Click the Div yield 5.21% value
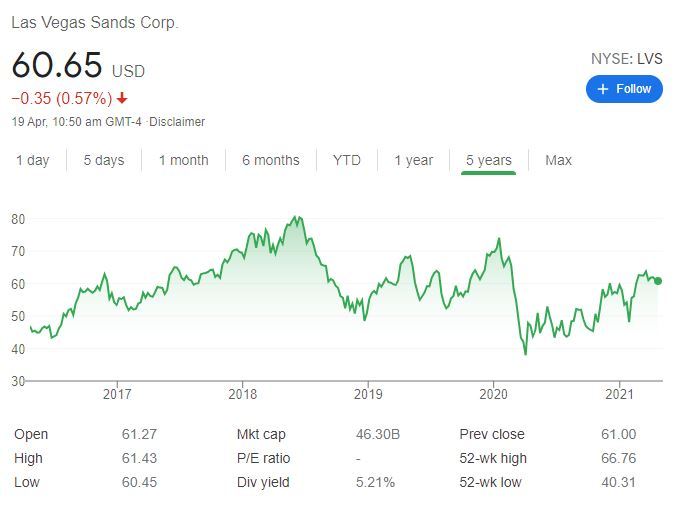The height and width of the screenshot is (524, 687). coord(376,482)
